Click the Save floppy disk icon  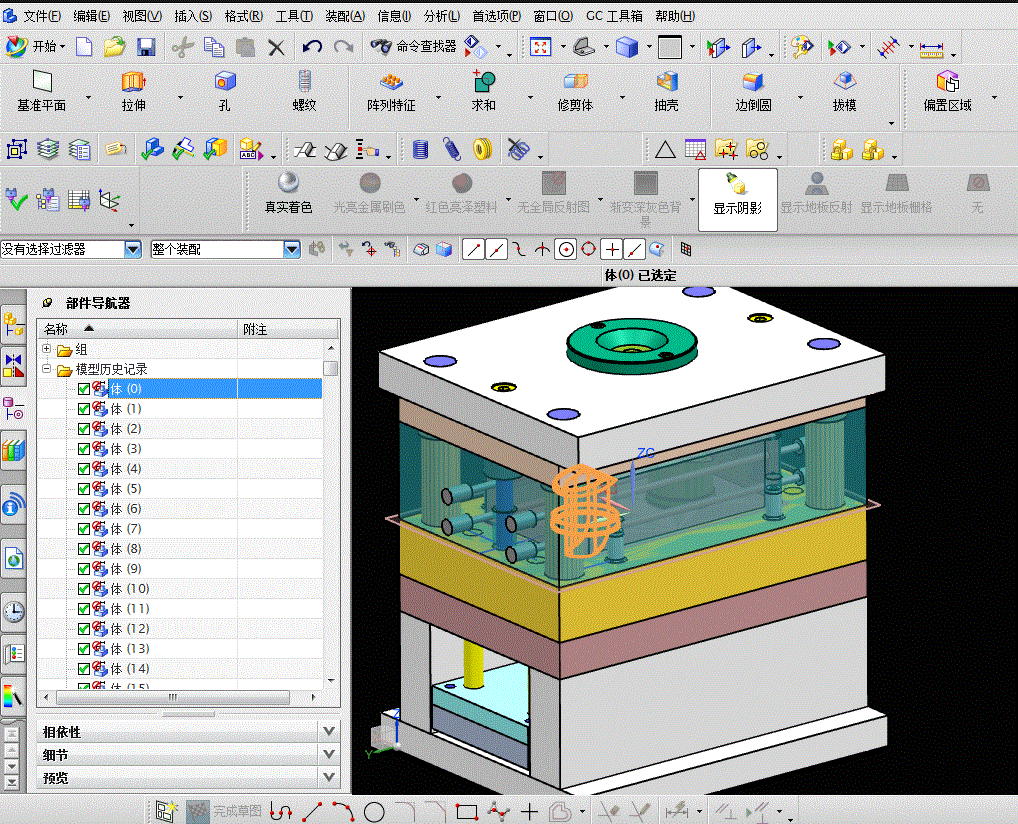click(x=146, y=47)
